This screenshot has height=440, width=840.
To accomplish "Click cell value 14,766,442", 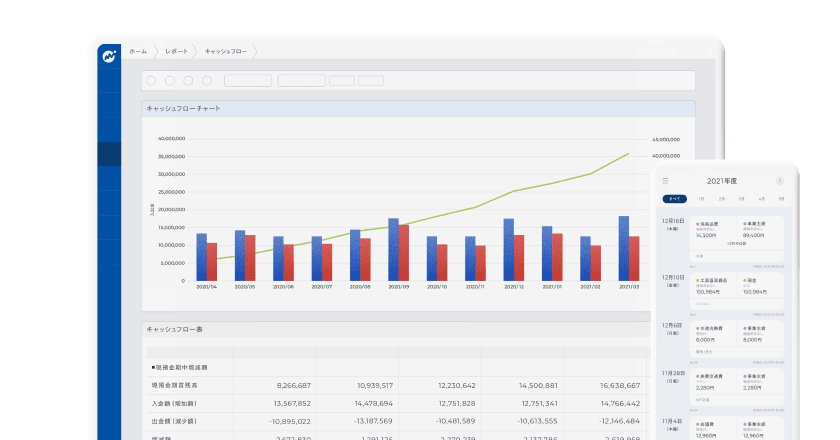I will point(620,404).
